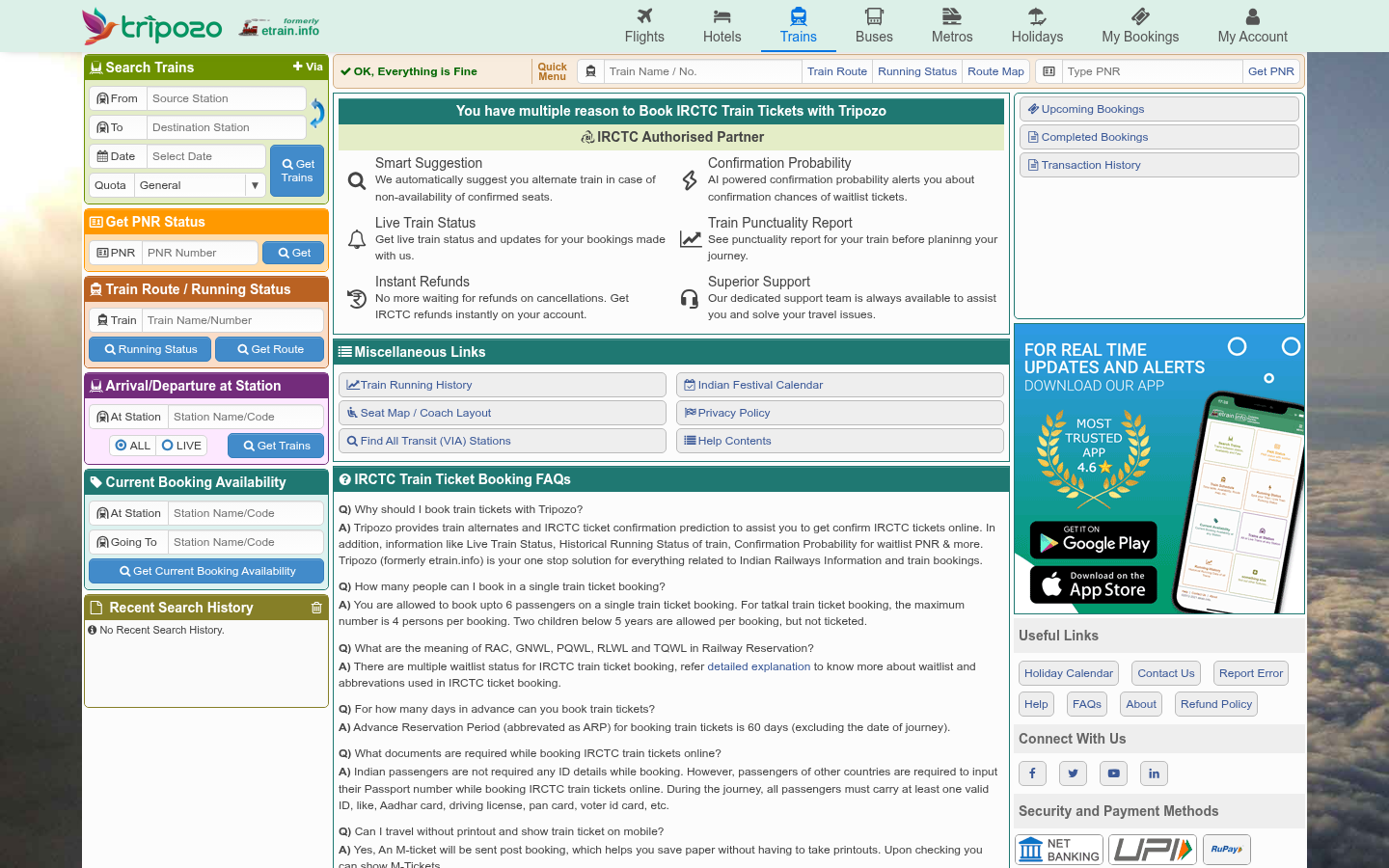The image size is (1389, 868).
Task: Click the Get Trains search button
Action: [x=297, y=171]
